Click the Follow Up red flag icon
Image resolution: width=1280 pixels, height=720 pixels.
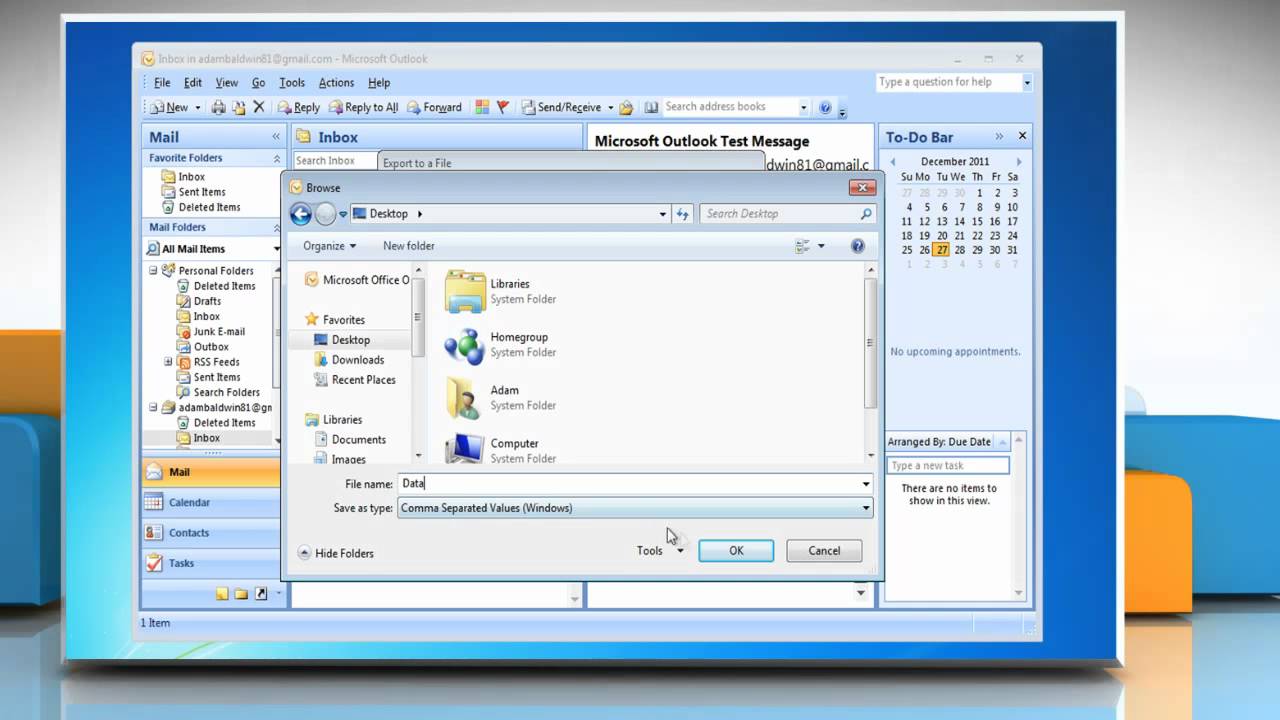pyautogui.click(x=503, y=107)
